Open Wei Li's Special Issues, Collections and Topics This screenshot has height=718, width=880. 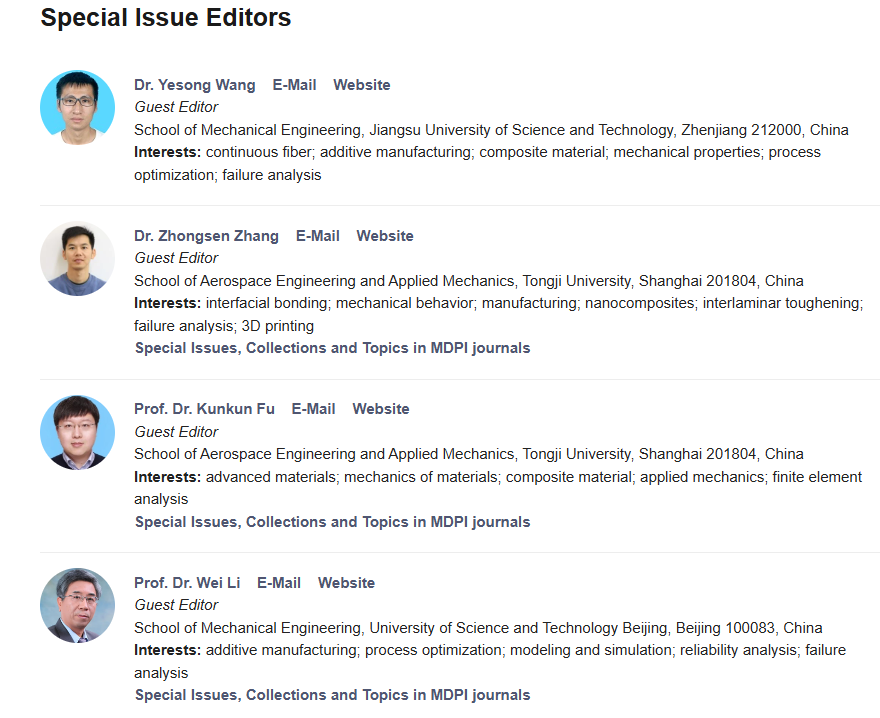(x=332, y=695)
